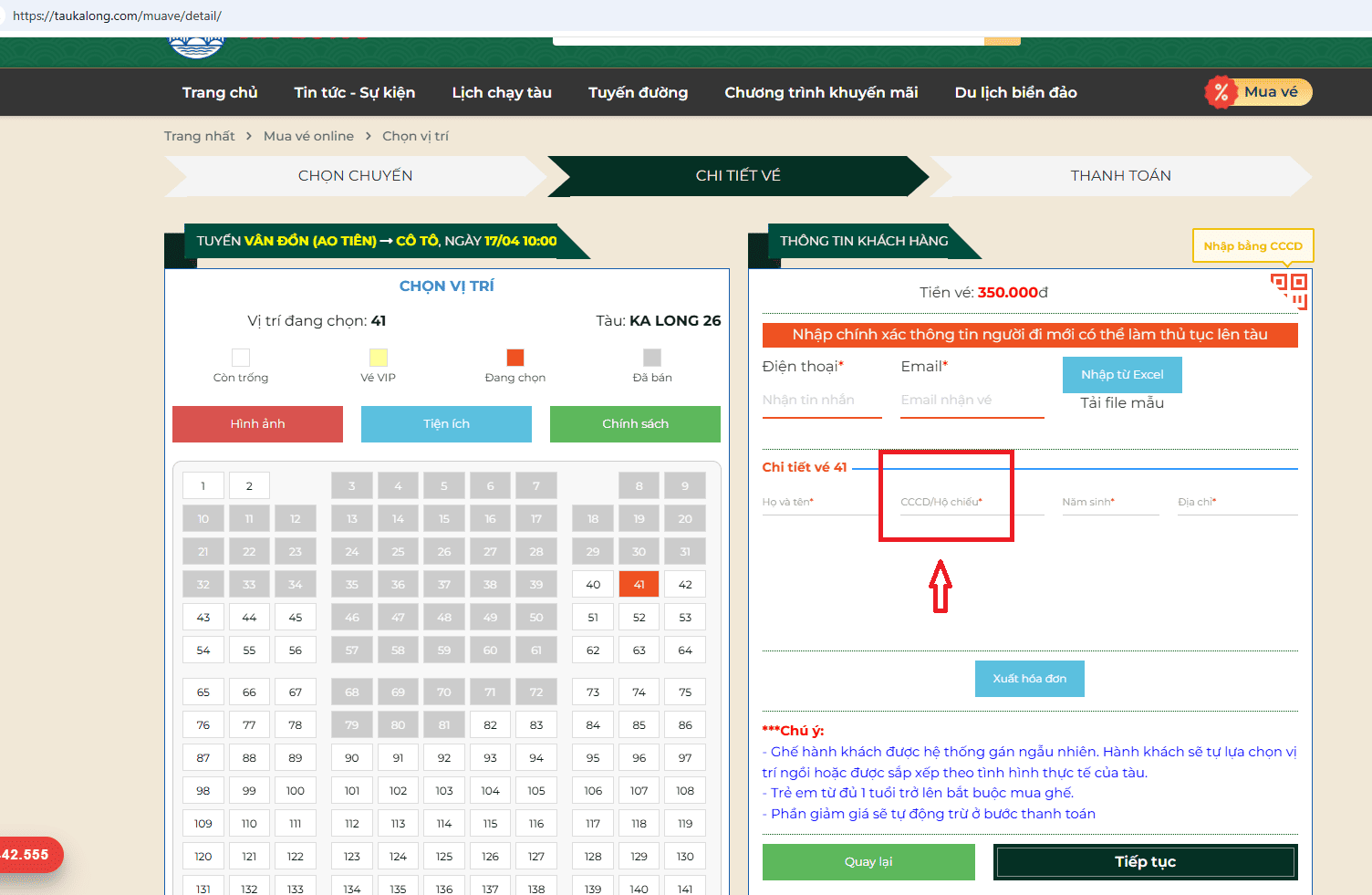Click the Tải file mẫu link
Image resolution: width=1372 pixels, height=895 pixels.
point(1121,403)
